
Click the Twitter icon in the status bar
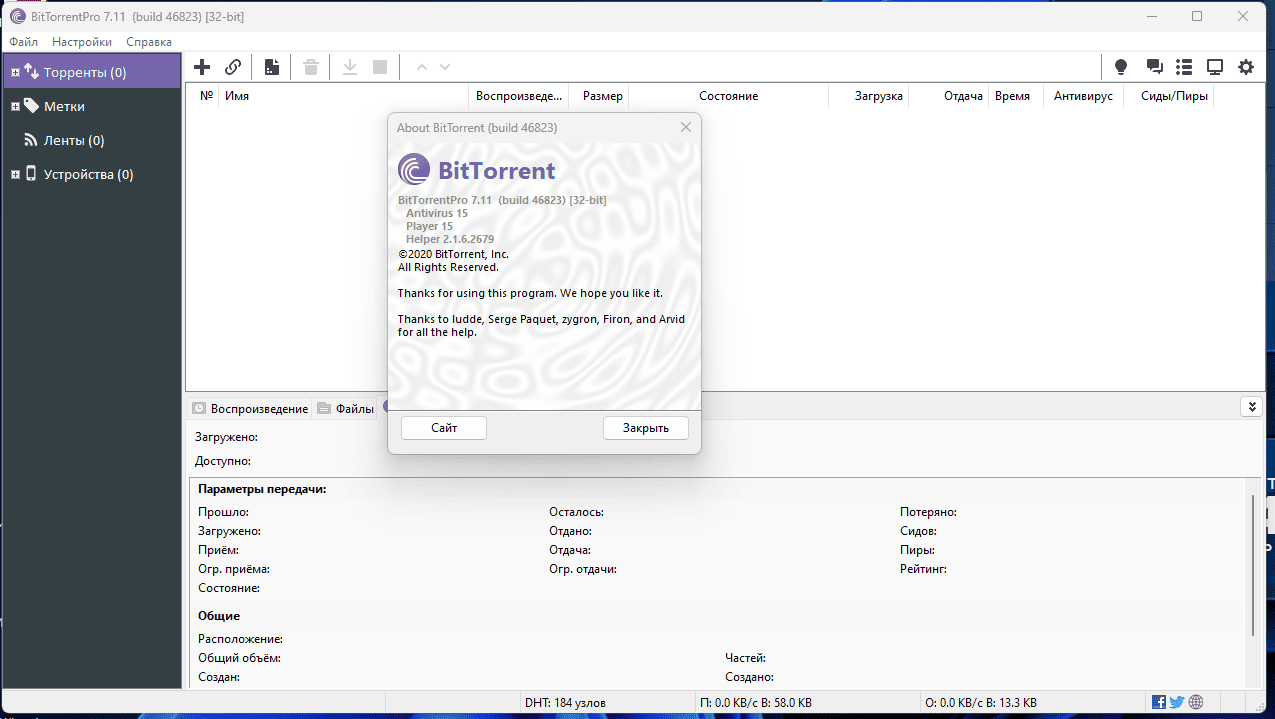point(1177,702)
